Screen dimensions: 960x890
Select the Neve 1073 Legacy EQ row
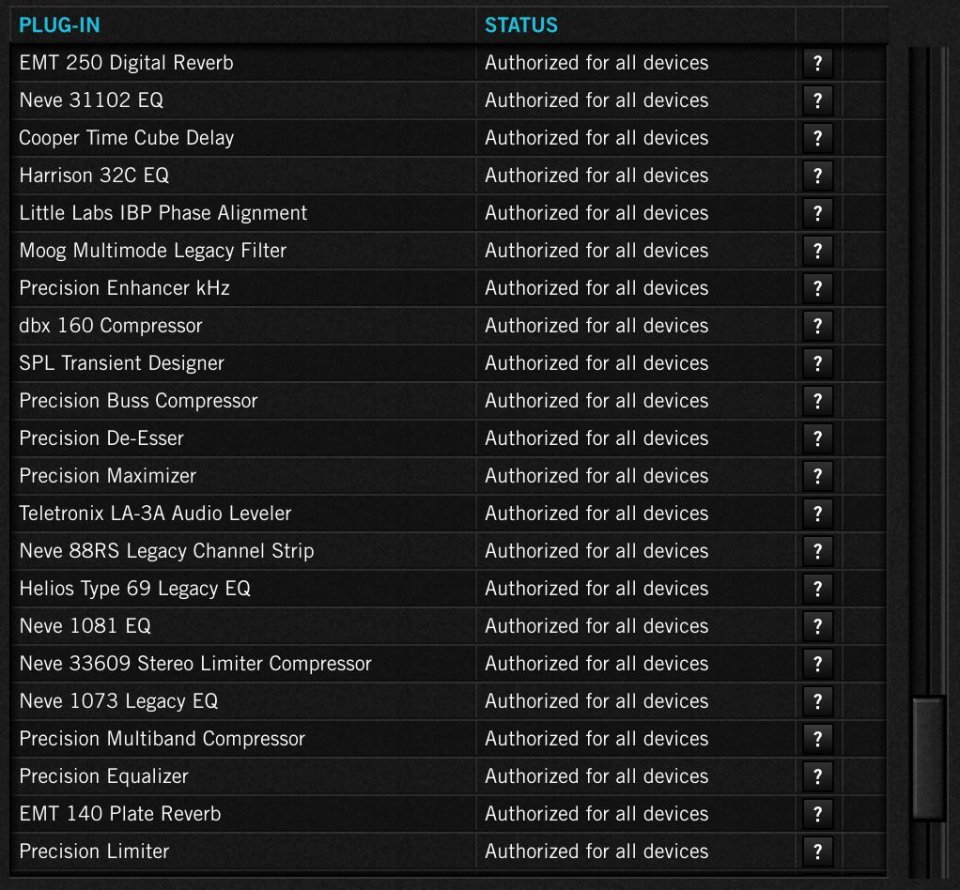point(115,700)
